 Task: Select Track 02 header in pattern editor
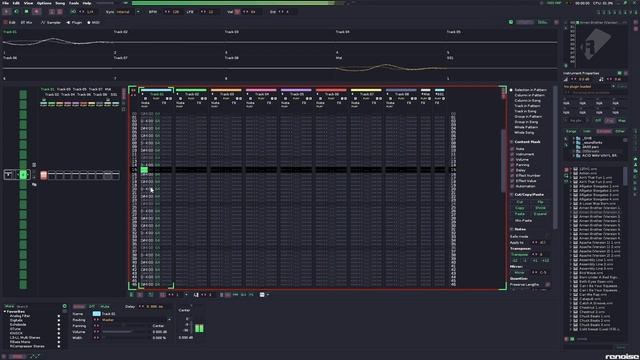pyautogui.click(x=191, y=94)
